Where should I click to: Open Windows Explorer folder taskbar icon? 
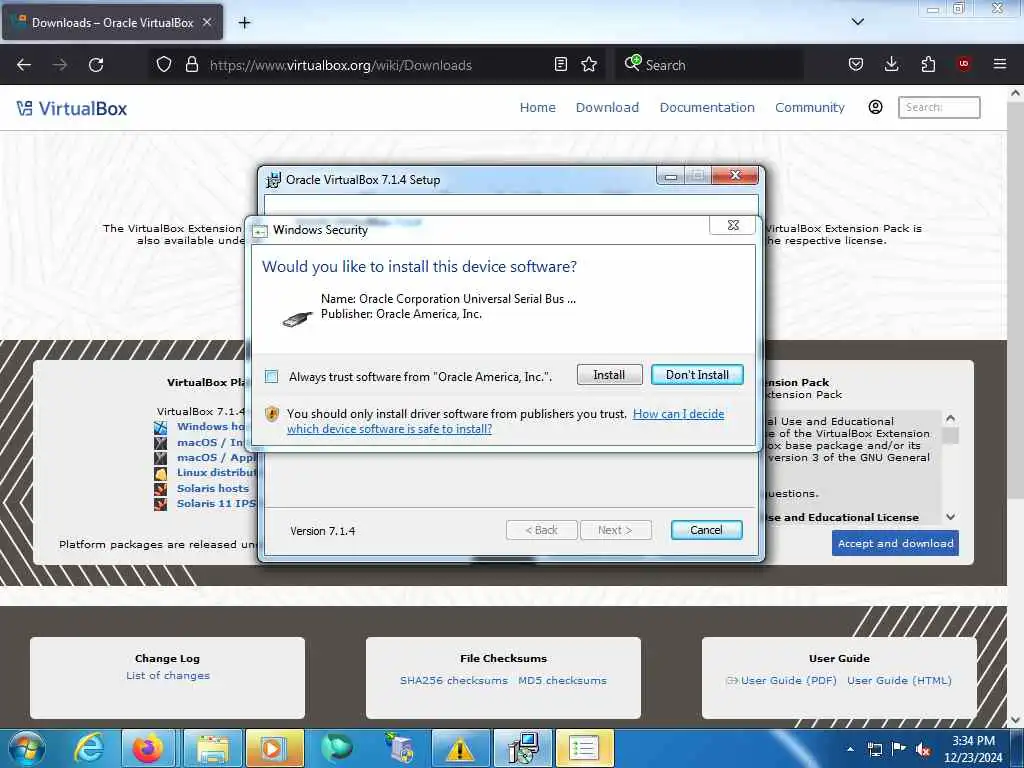tap(212, 748)
